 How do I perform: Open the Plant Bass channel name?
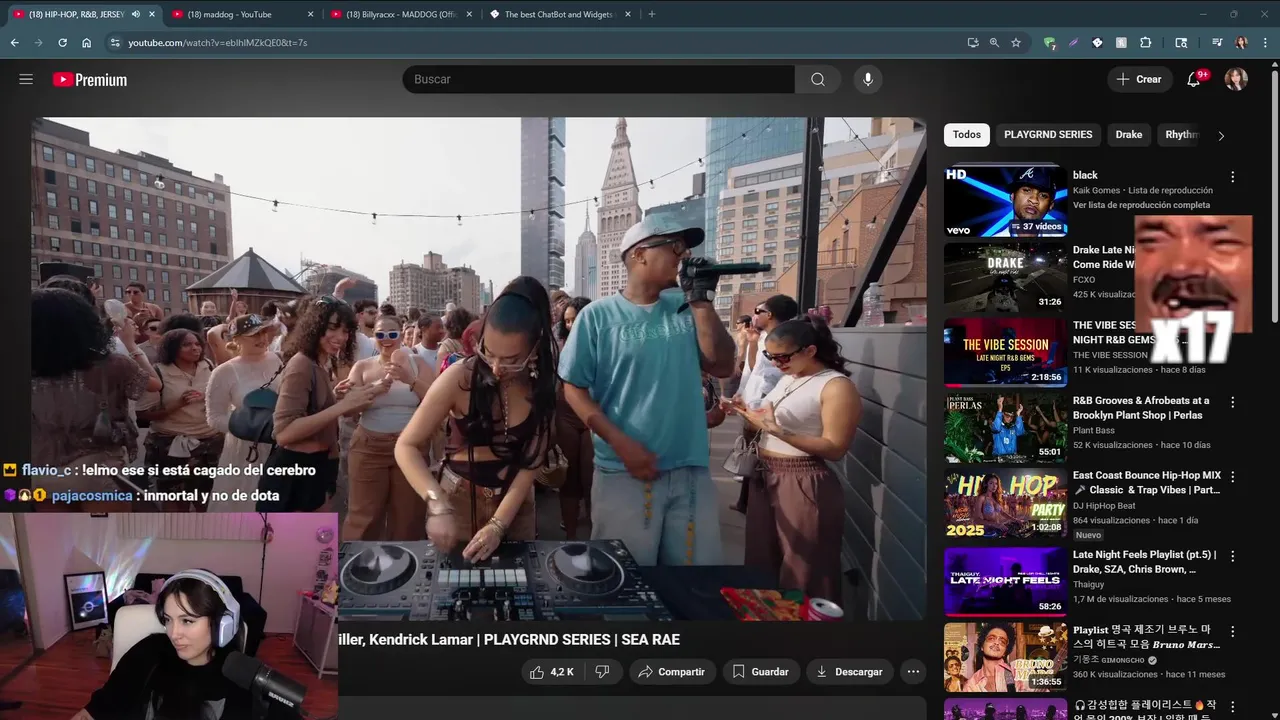click(x=1094, y=430)
